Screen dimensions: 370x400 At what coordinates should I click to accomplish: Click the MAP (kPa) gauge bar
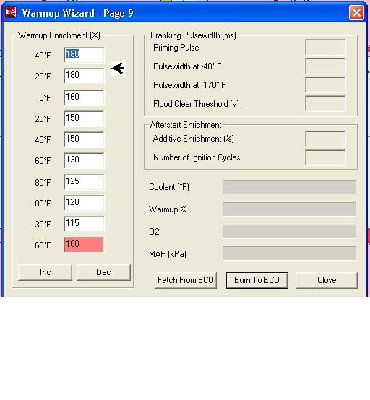pyautogui.click(x=289, y=254)
